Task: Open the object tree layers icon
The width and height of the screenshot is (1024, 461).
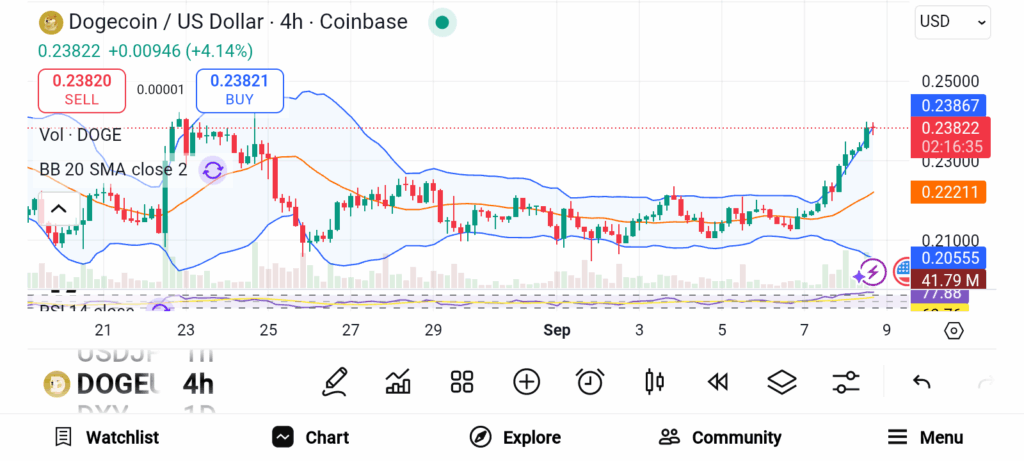Action: click(x=781, y=381)
